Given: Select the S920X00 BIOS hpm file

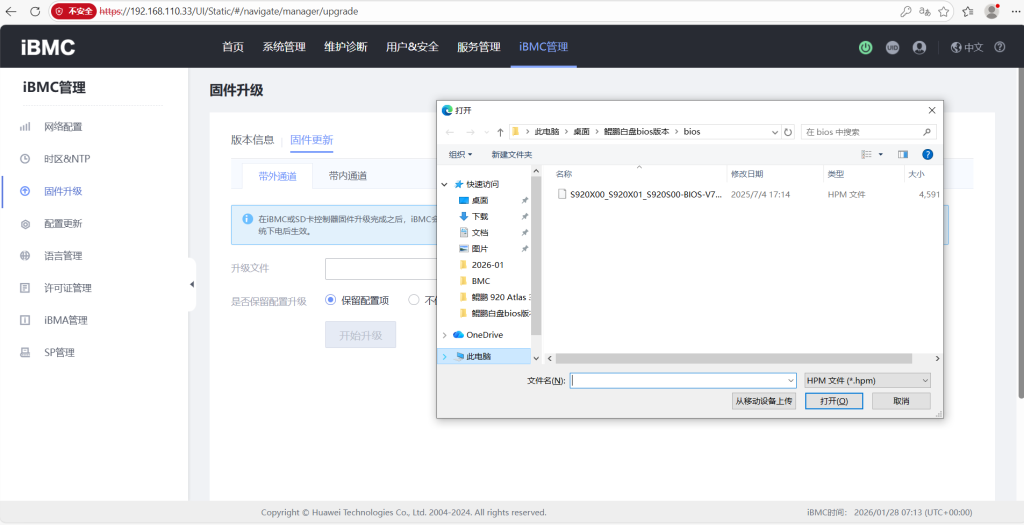Looking at the screenshot, I should [x=640, y=194].
